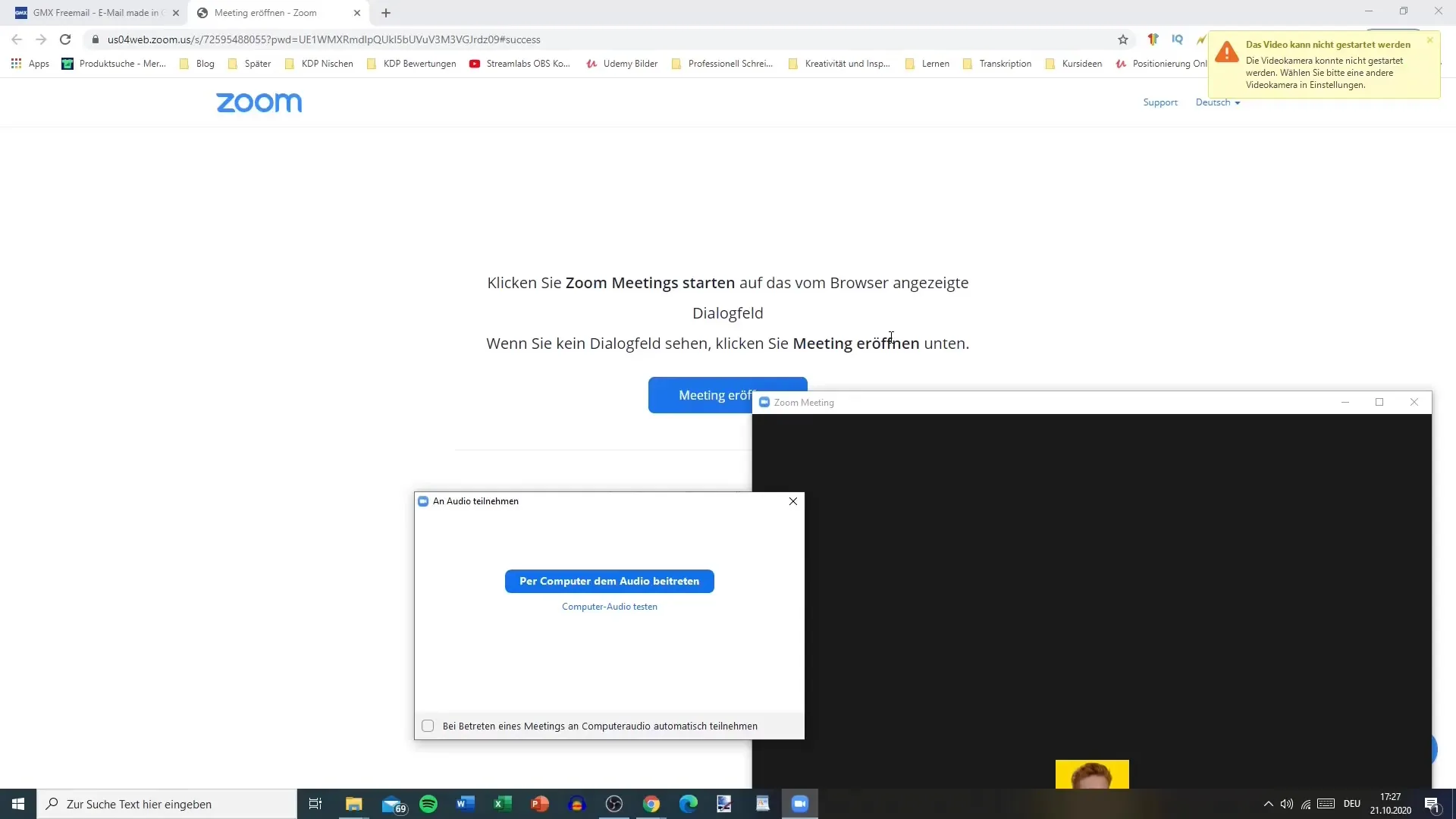The height and width of the screenshot is (819, 1456).
Task: Open Mail app from taskbar
Action: tap(392, 804)
